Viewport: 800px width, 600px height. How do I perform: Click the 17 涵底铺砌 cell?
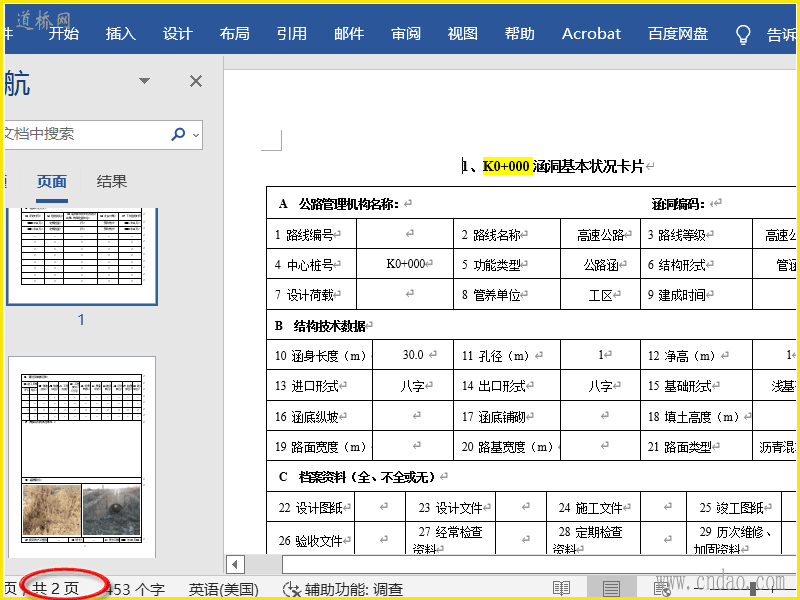507,416
